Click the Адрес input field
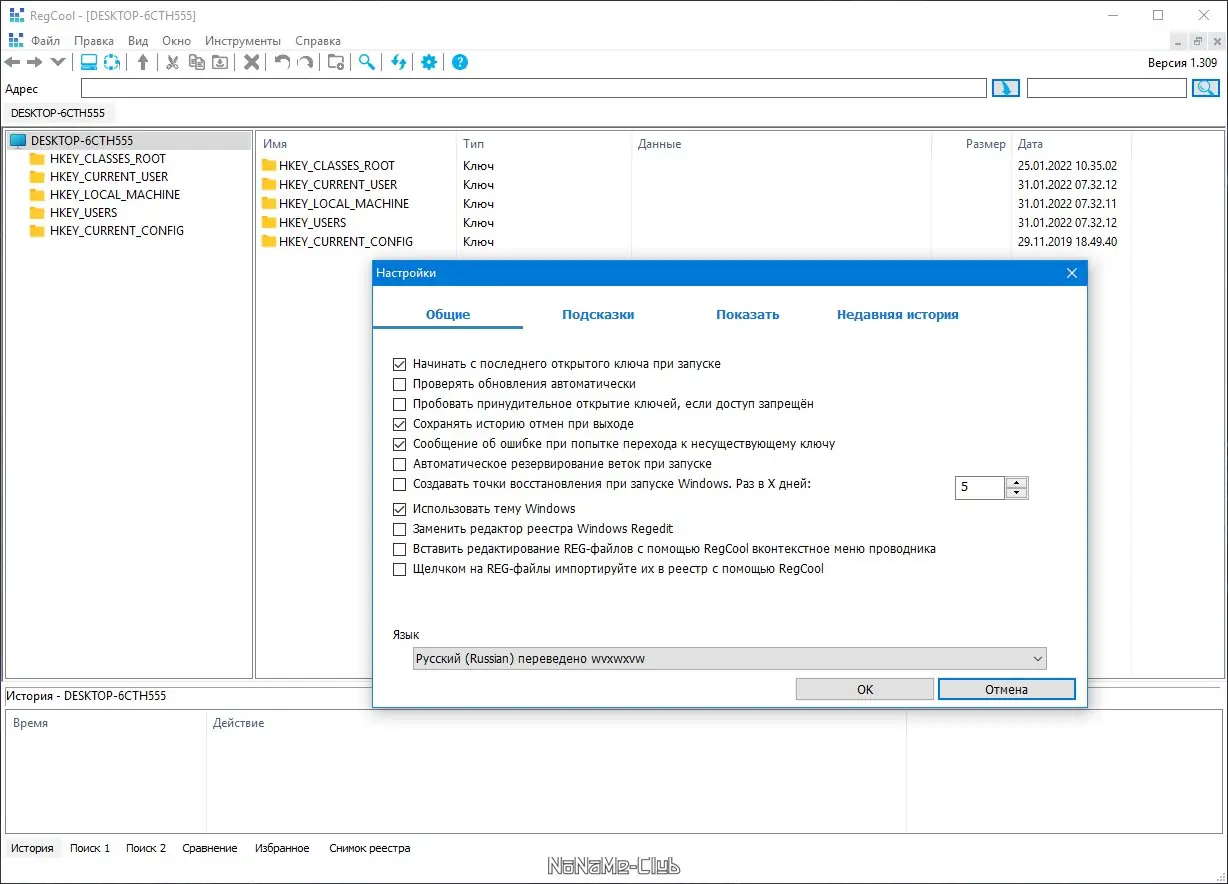The image size is (1228, 884). pyautogui.click(x=534, y=88)
